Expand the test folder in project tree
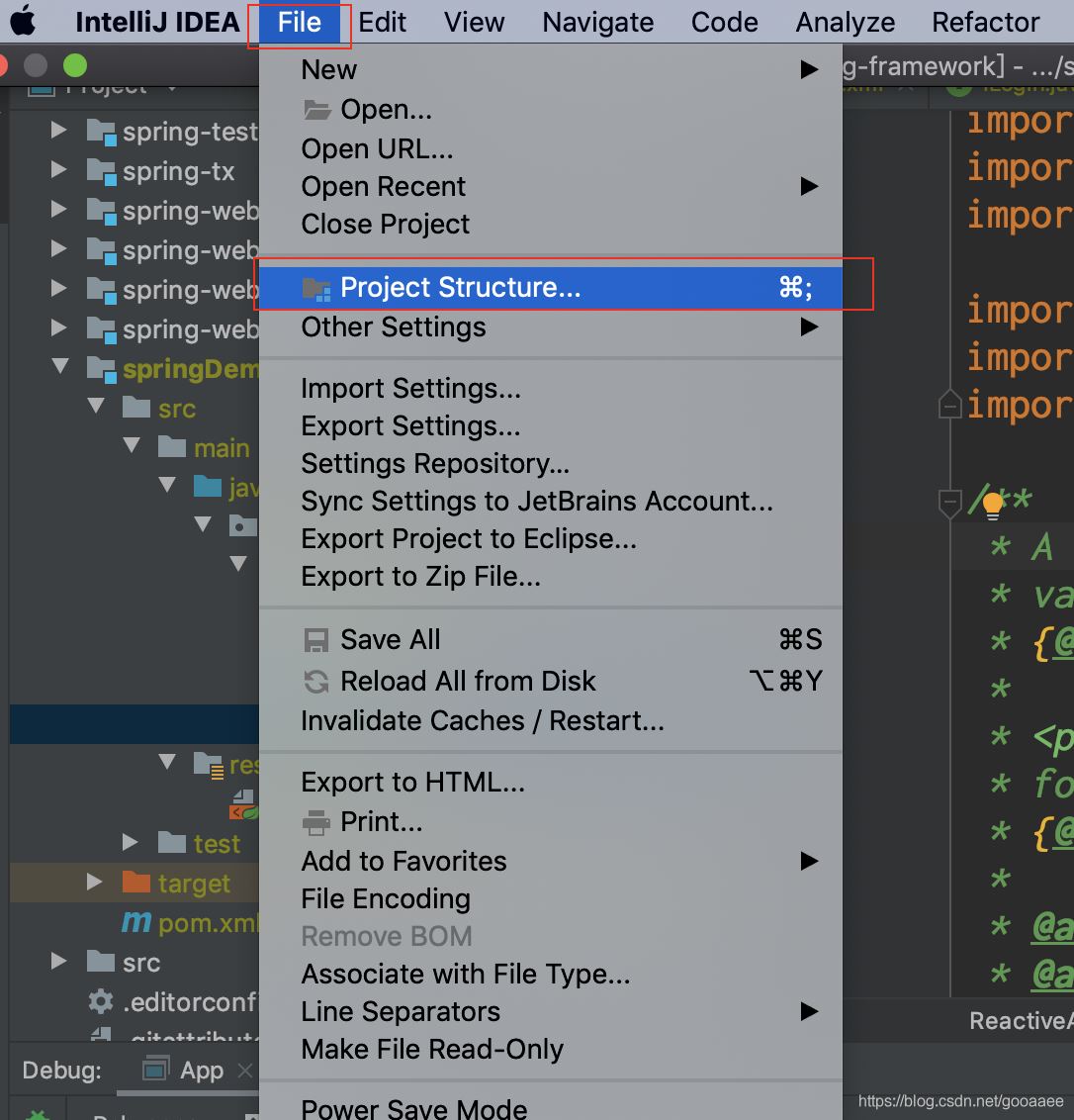1074x1120 pixels. pyautogui.click(x=131, y=842)
